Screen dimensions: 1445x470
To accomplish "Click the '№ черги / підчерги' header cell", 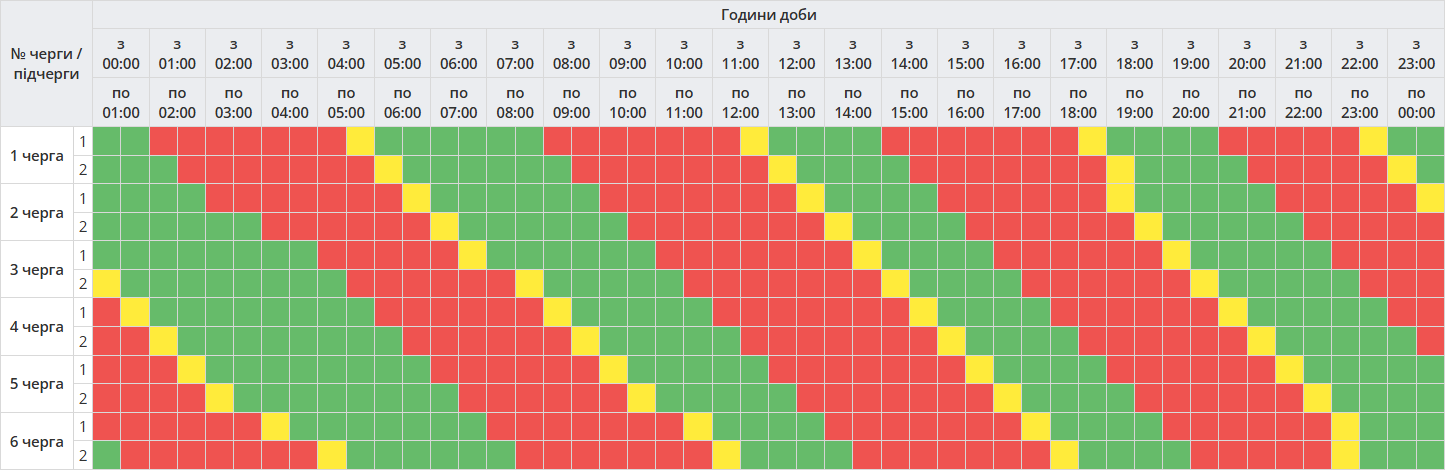I will coord(46,63).
